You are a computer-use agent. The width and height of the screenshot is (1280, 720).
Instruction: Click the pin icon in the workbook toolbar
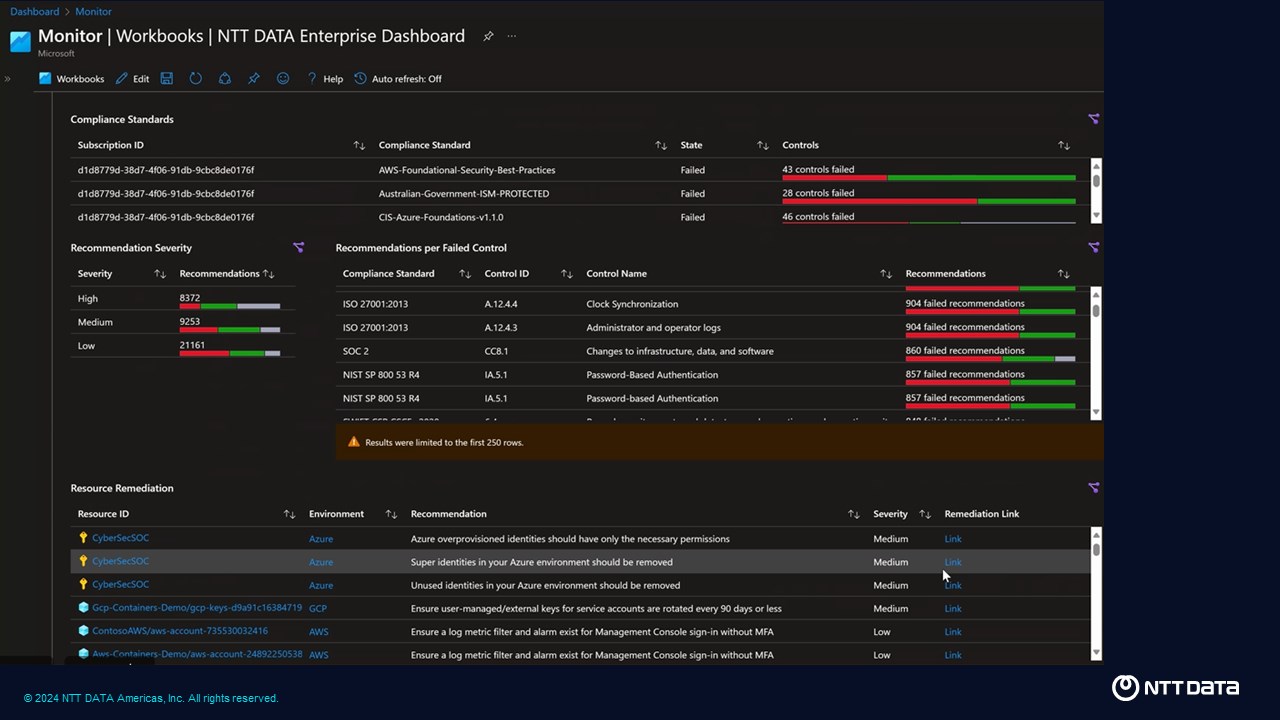coord(254,79)
